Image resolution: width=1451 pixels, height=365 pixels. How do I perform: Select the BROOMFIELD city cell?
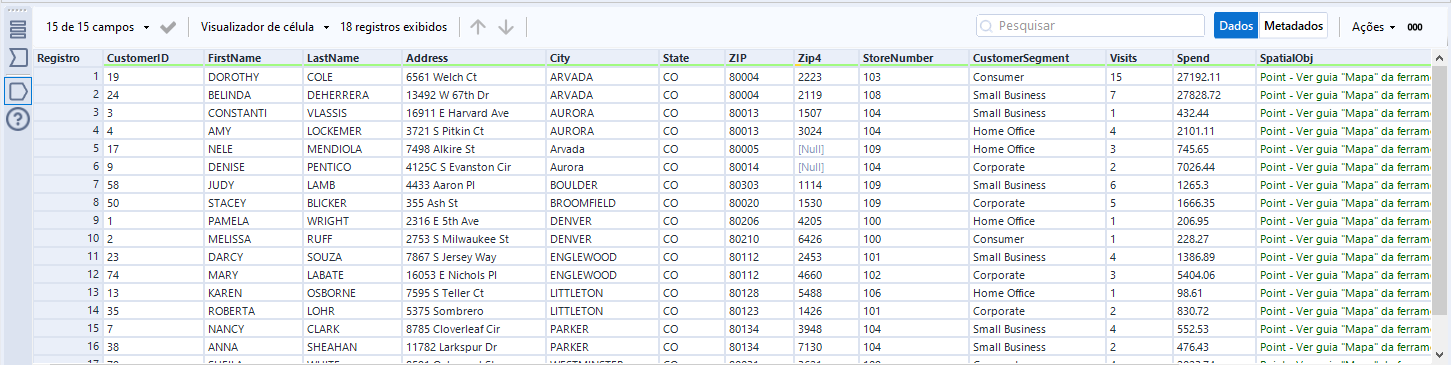point(603,203)
